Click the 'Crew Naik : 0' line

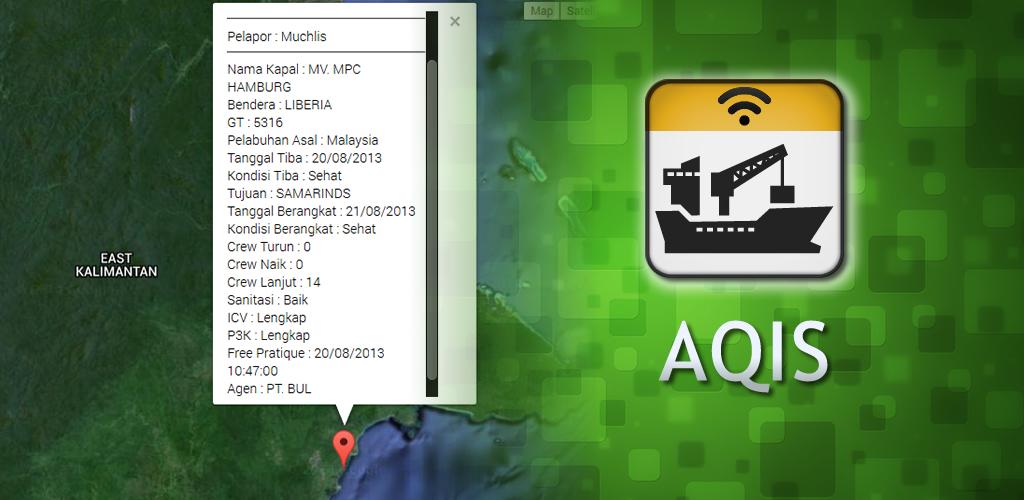click(x=265, y=264)
